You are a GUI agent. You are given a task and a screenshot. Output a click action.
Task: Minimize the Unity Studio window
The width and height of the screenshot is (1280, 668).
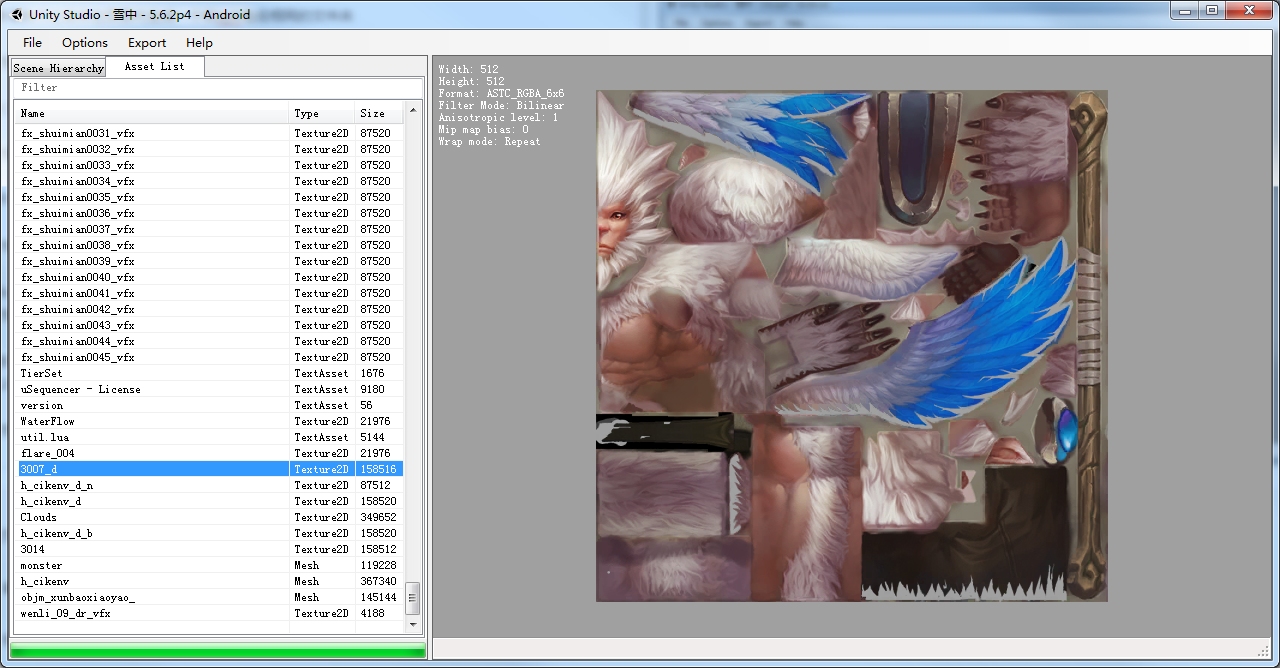point(1185,10)
